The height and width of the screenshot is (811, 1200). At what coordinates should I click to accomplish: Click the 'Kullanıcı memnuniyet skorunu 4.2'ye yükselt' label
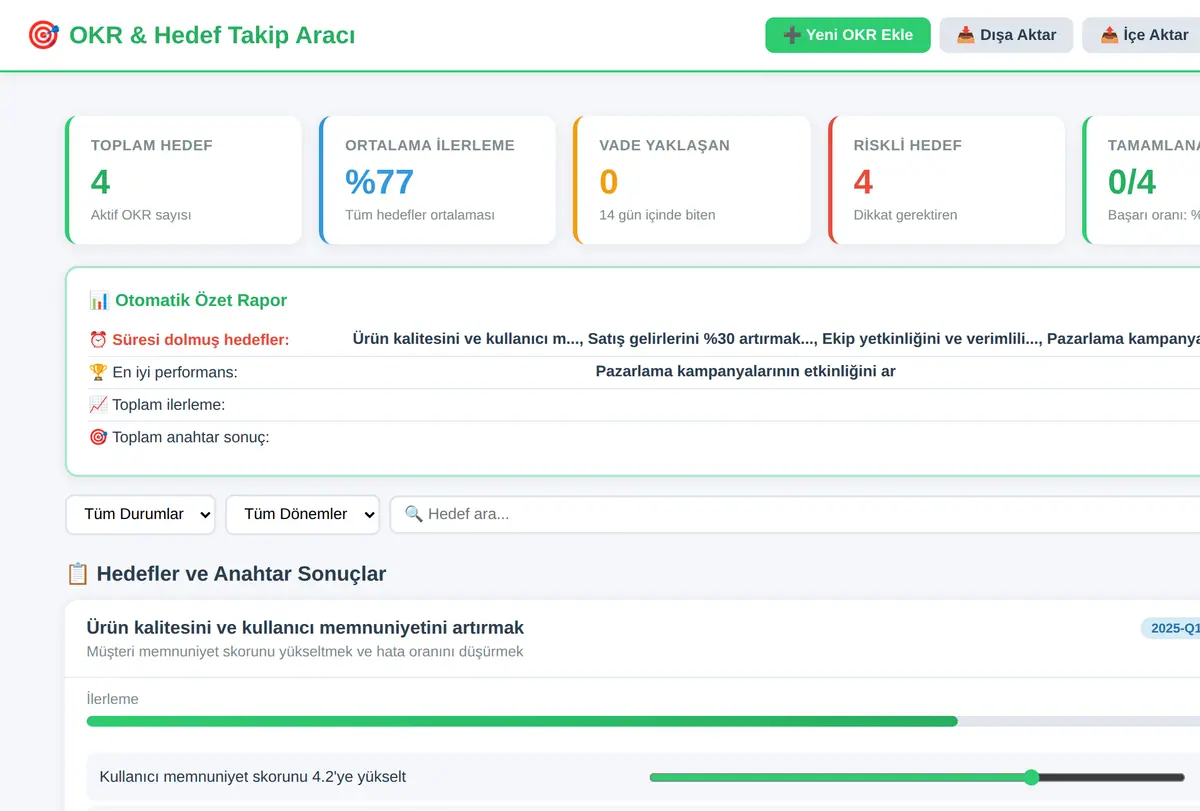point(253,777)
